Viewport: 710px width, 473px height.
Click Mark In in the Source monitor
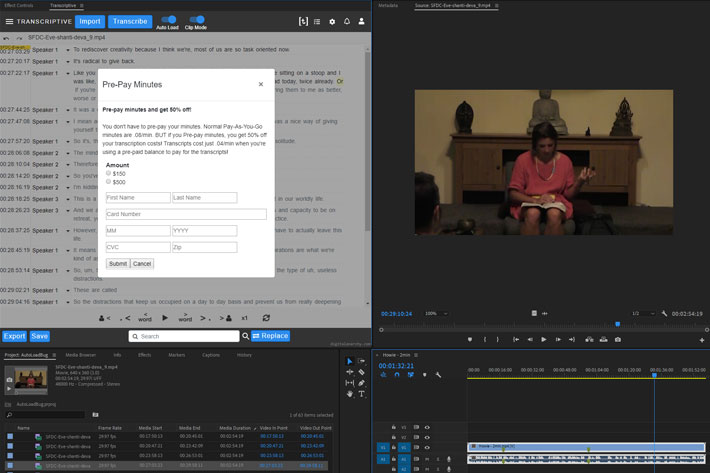pyautogui.click(x=485, y=339)
